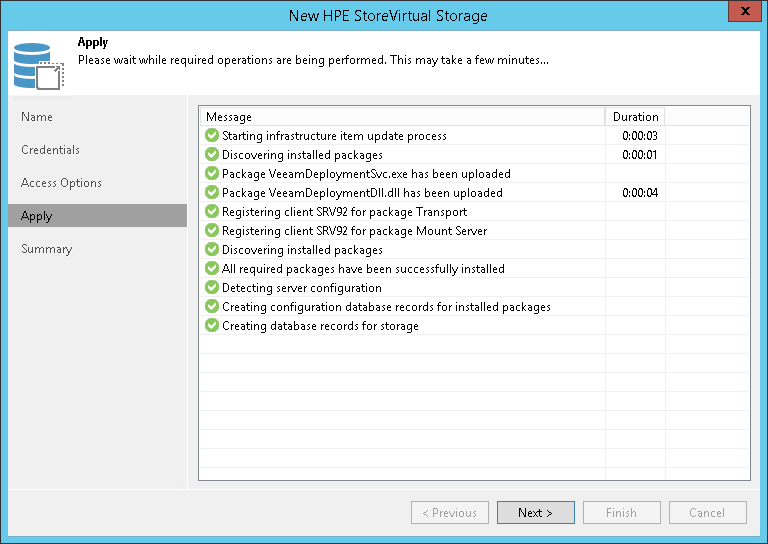Click status icon for Registering client Transport
Screen dimensions: 768x544
[211, 212]
